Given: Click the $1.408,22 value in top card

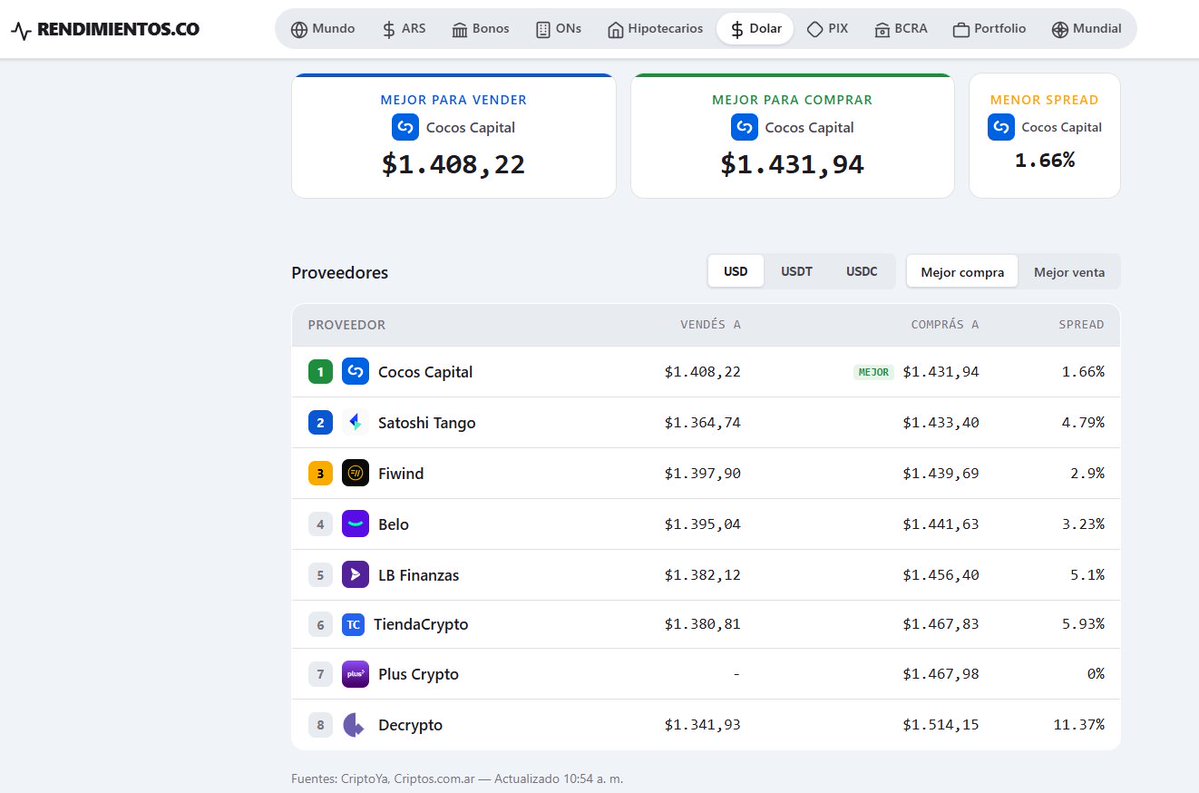Looking at the screenshot, I should (453, 164).
